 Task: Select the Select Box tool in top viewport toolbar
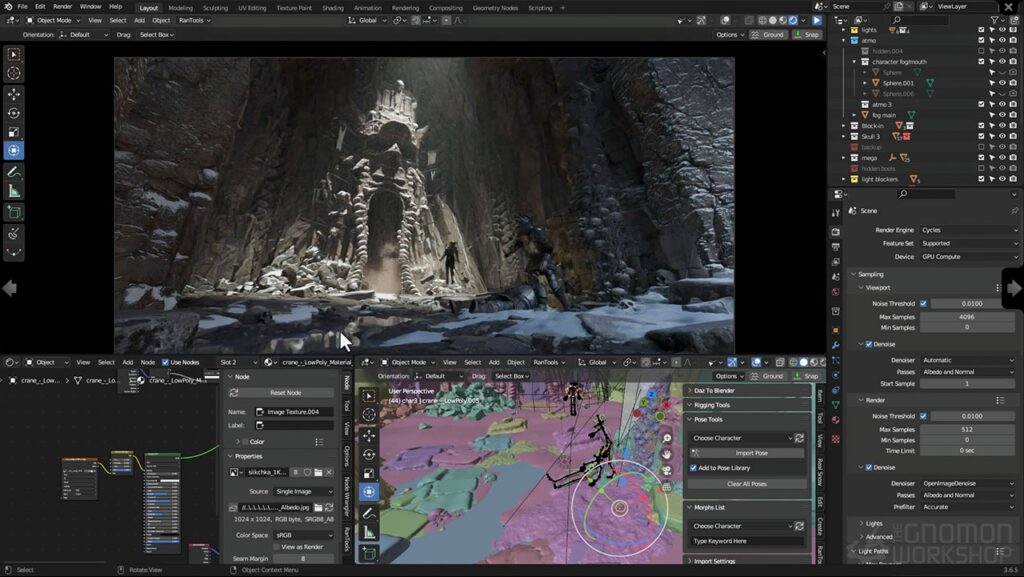14,54
